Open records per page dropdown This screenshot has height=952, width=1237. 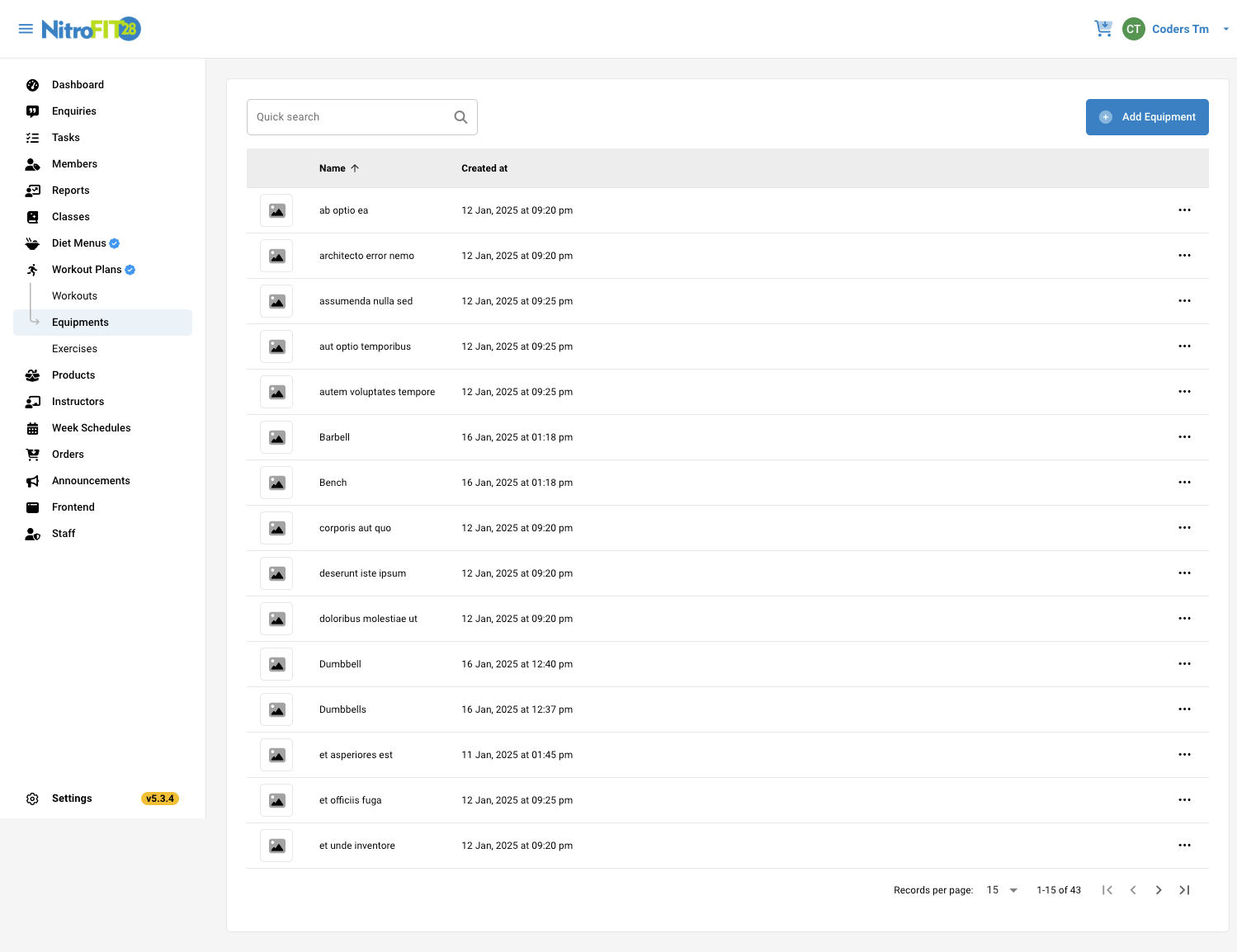pos(1003,890)
